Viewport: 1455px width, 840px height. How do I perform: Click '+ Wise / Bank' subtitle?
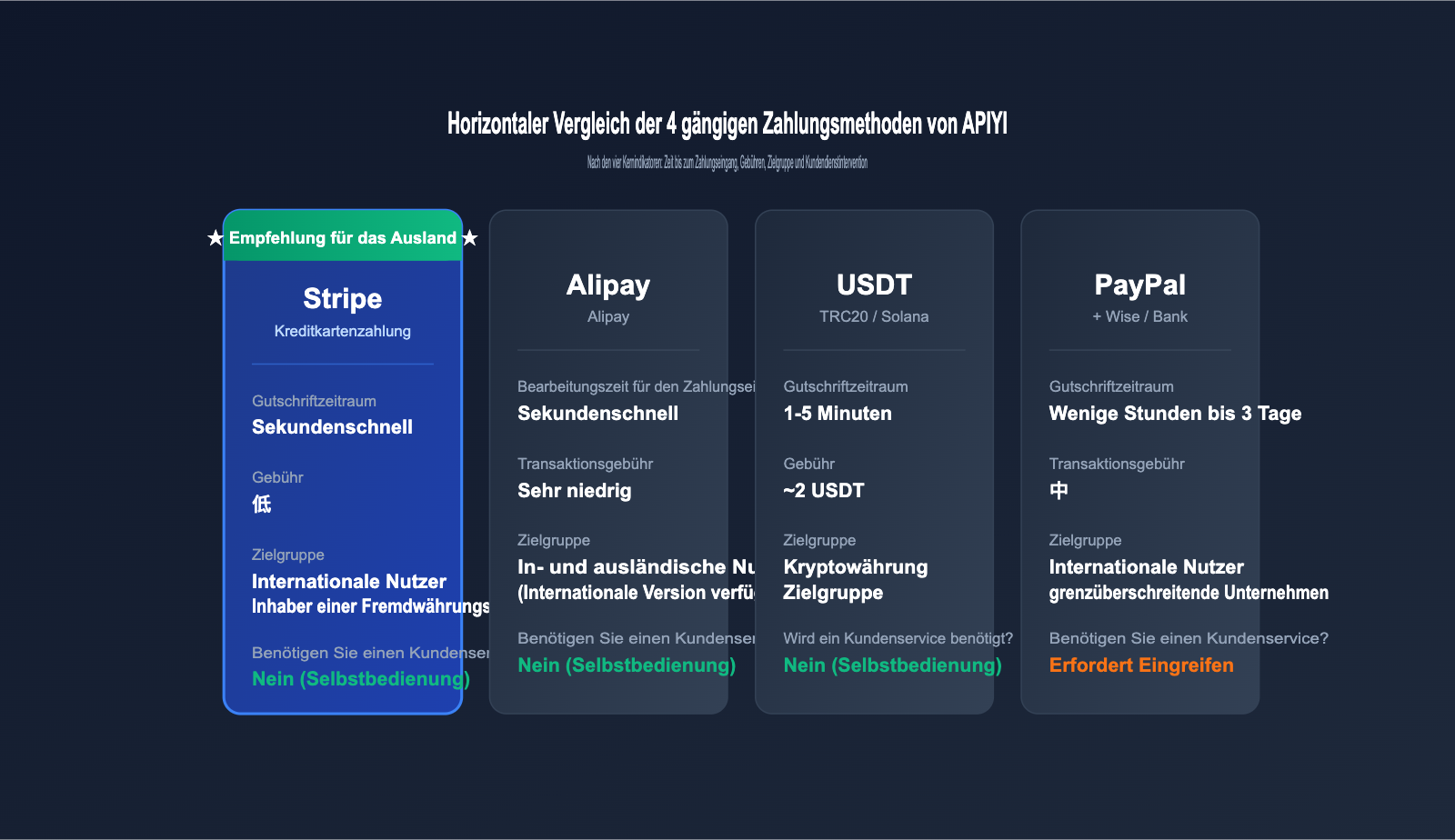click(1139, 316)
